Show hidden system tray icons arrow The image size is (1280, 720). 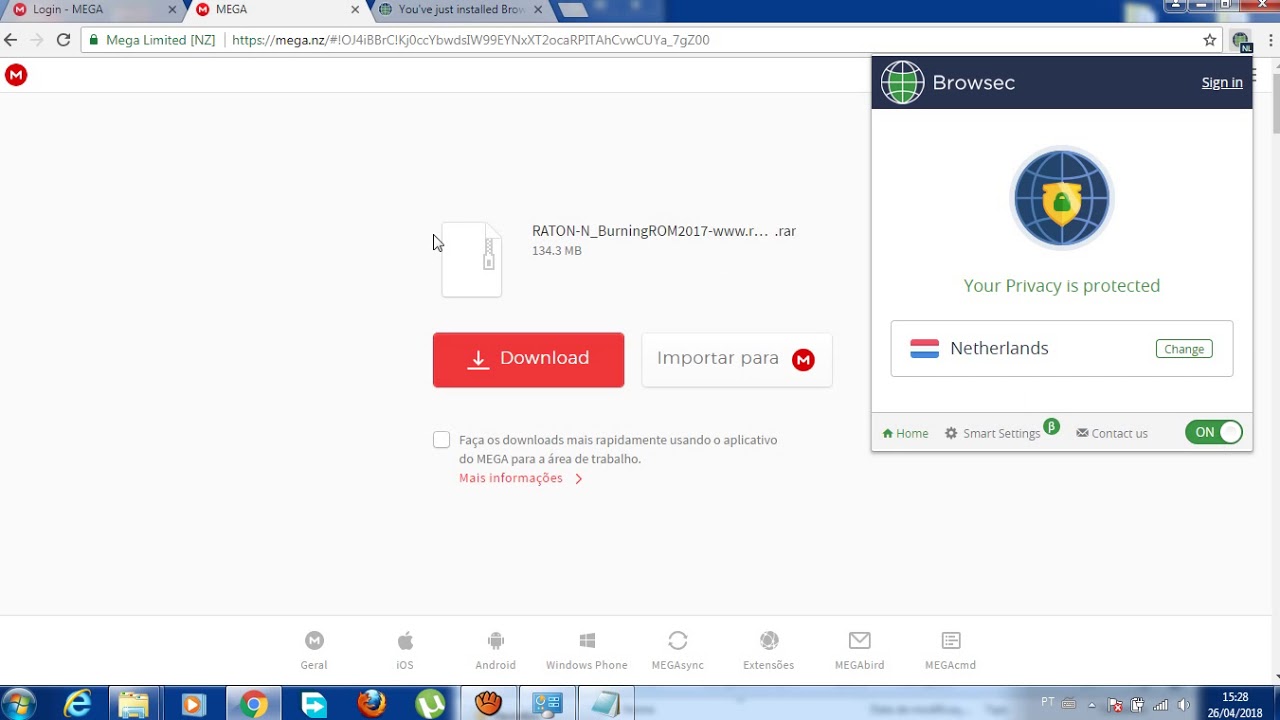pos(1092,704)
